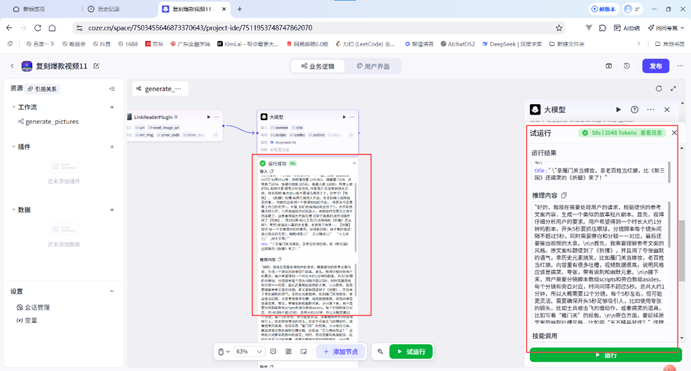Open the generate_pictures workflow

click(x=48, y=122)
